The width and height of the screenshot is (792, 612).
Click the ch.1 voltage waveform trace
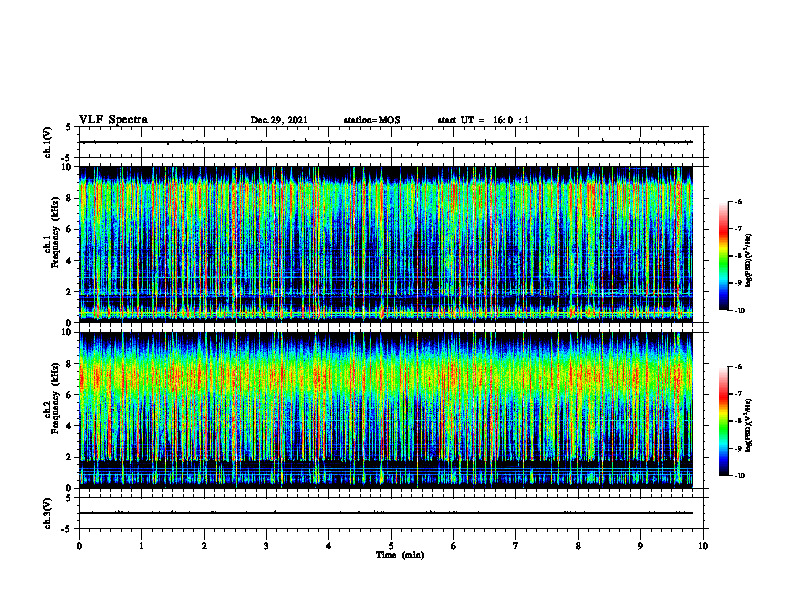coord(385,142)
